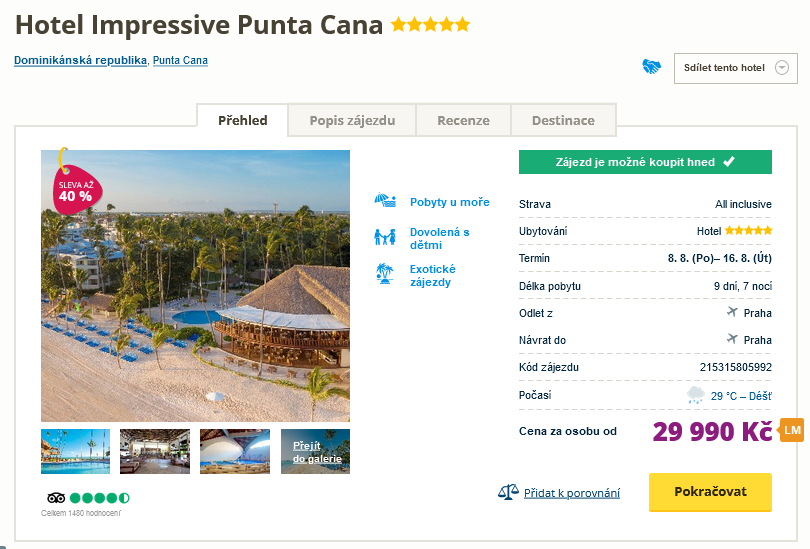This screenshot has width=810, height=549.
Task: Click the beach umbrella seaside icon
Action: 384,201
